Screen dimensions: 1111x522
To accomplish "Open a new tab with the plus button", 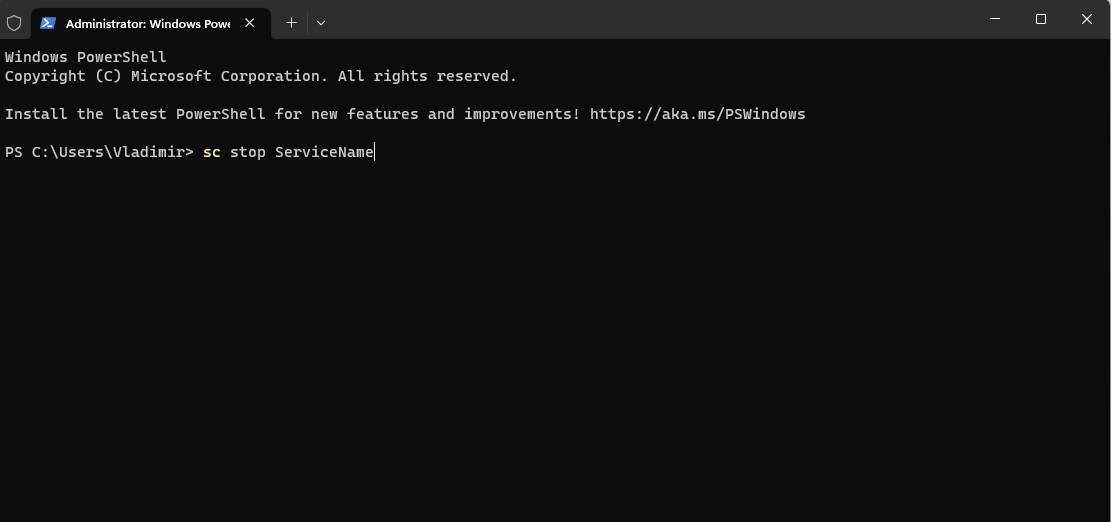I will [x=291, y=22].
